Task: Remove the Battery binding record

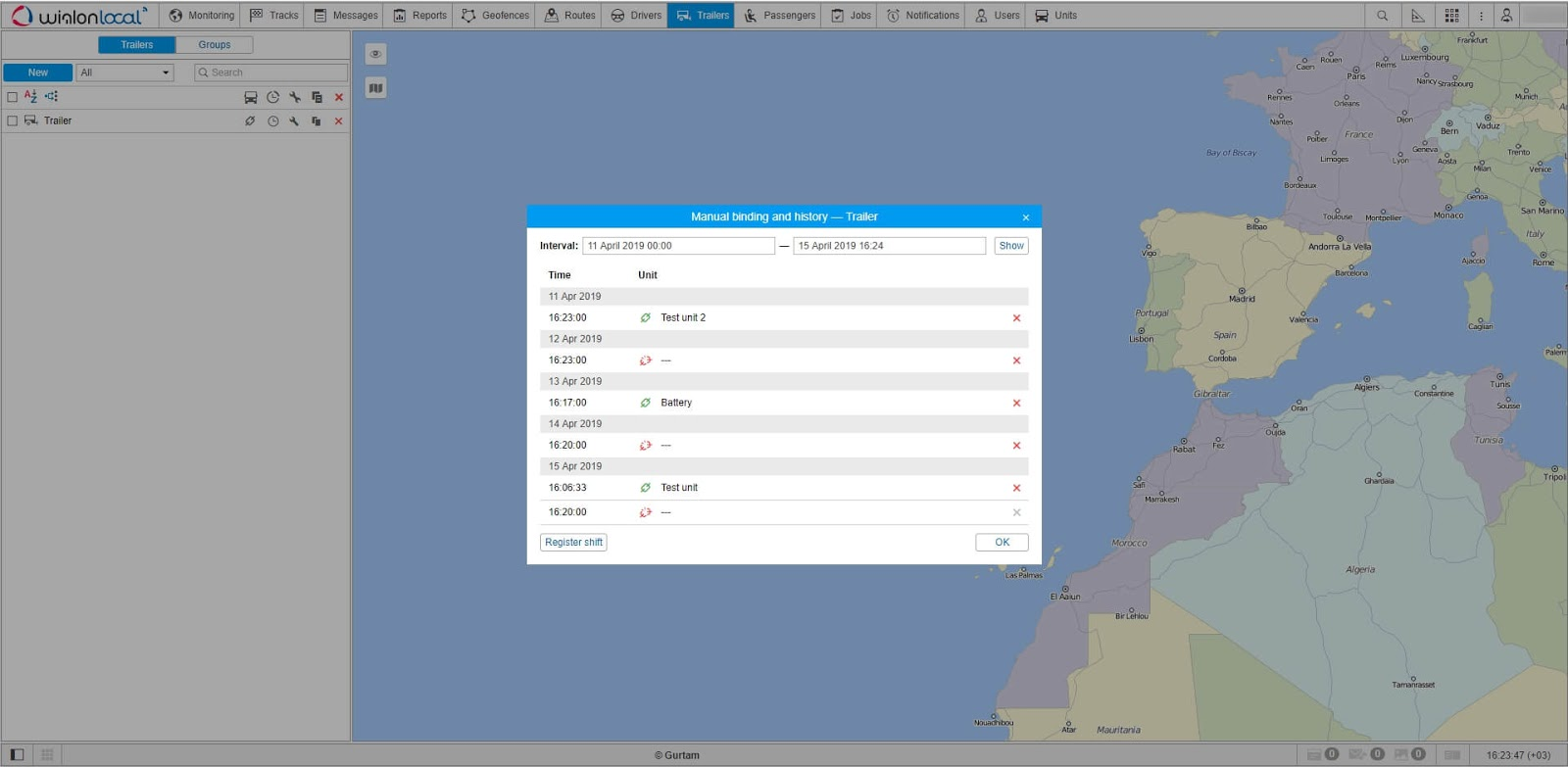Action: (x=1016, y=404)
